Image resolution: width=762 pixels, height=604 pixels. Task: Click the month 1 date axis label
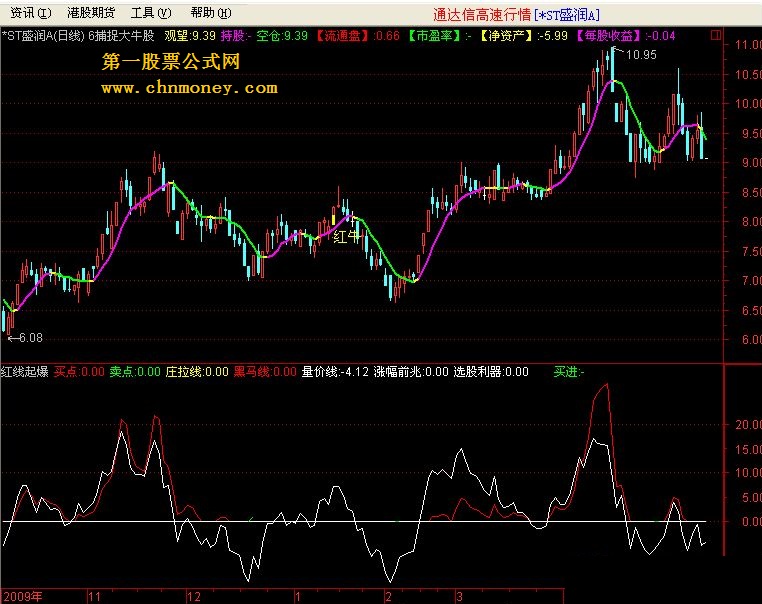coord(298,597)
